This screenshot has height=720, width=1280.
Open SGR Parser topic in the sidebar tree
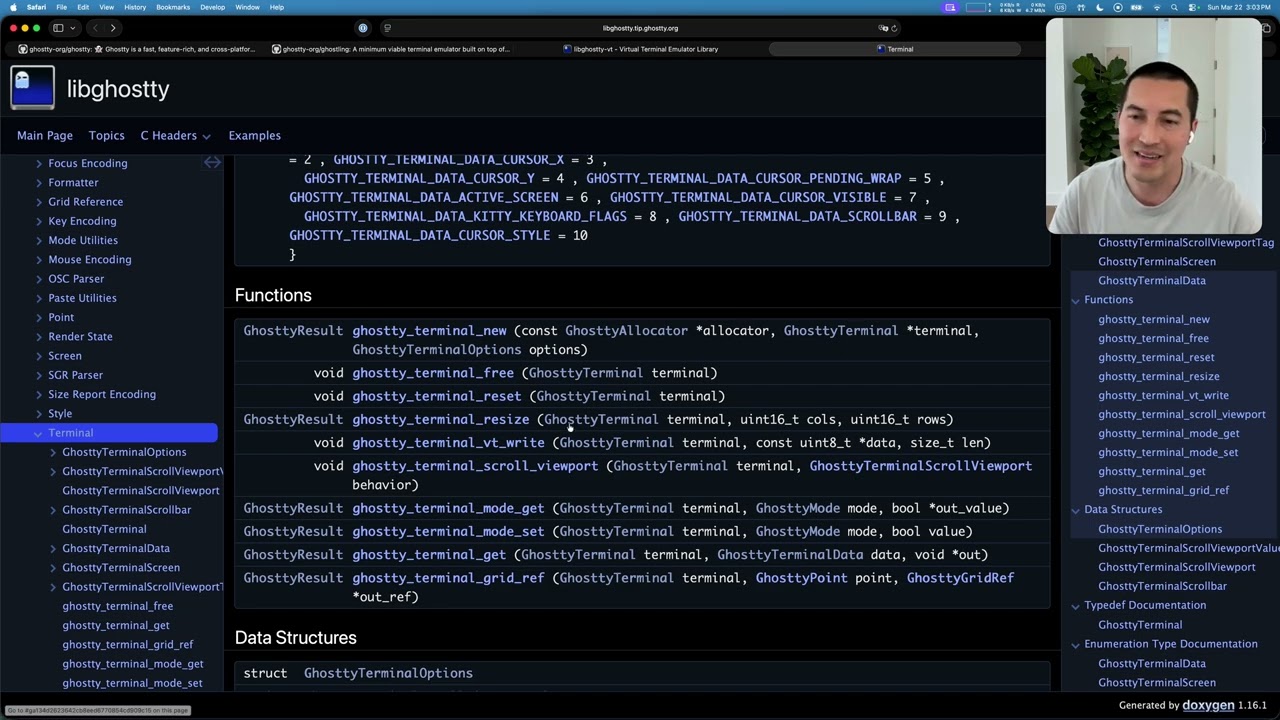click(x=75, y=375)
